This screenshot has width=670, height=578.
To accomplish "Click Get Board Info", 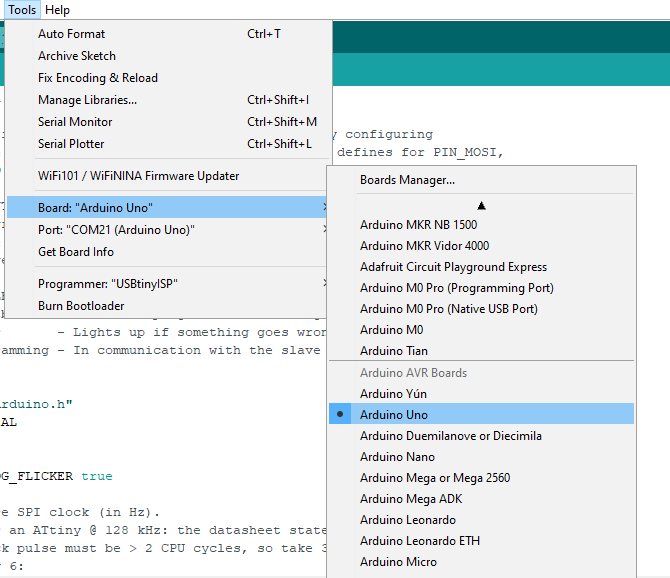I will click(x=76, y=252).
